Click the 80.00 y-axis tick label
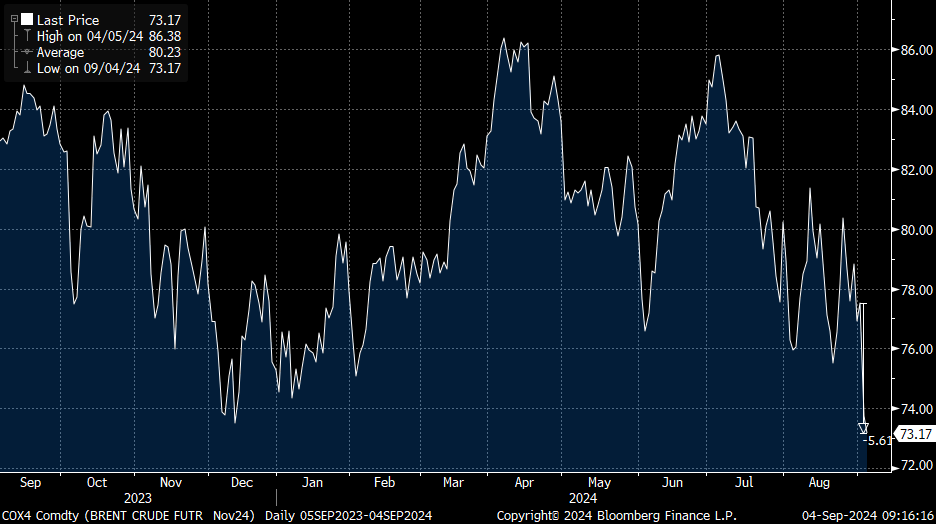This screenshot has height=524, width=936. [915, 229]
